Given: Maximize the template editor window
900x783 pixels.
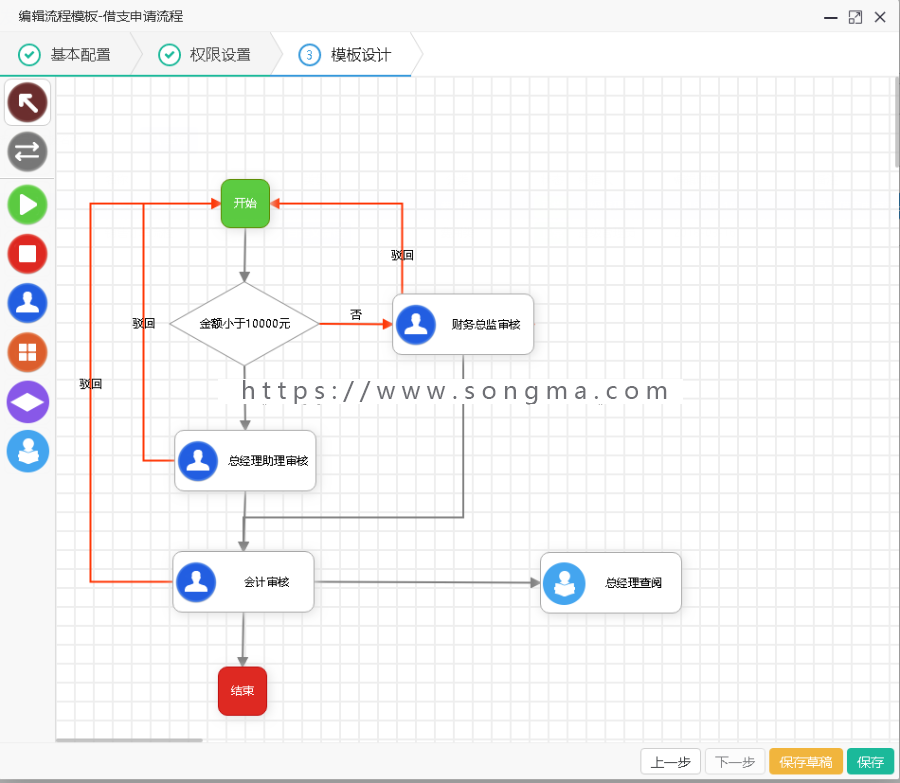Looking at the screenshot, I should coord(855,17).
